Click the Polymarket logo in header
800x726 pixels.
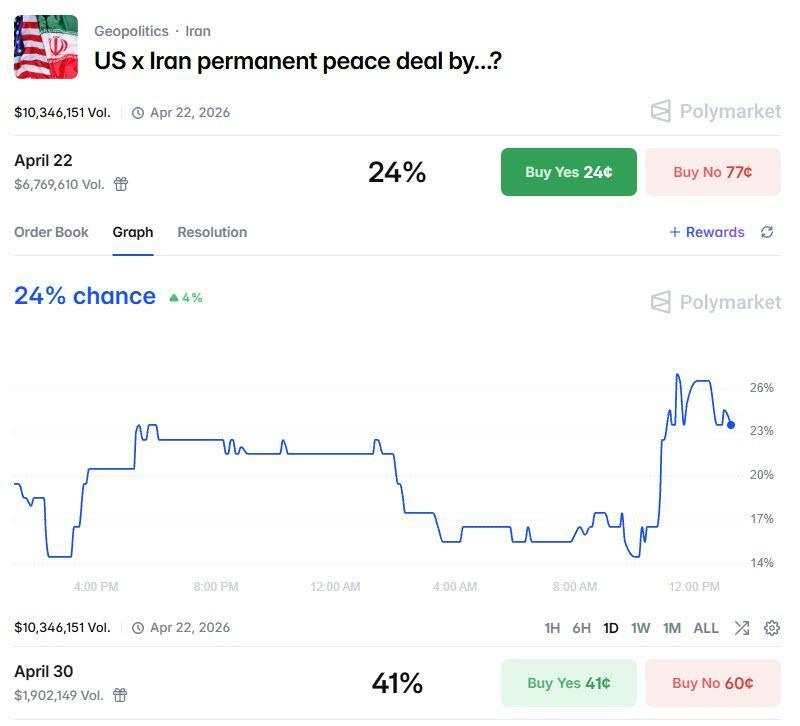pos(716,111)
